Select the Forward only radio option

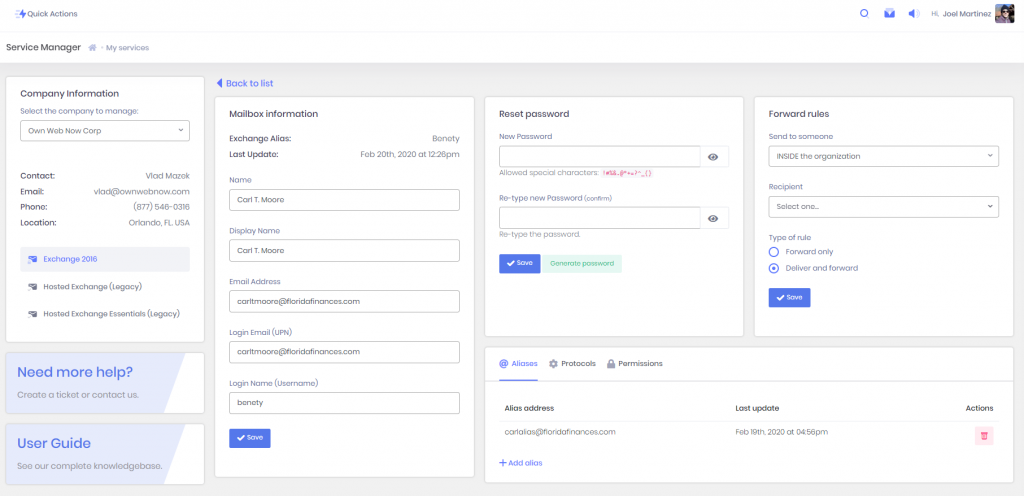[x=774, y=252]
